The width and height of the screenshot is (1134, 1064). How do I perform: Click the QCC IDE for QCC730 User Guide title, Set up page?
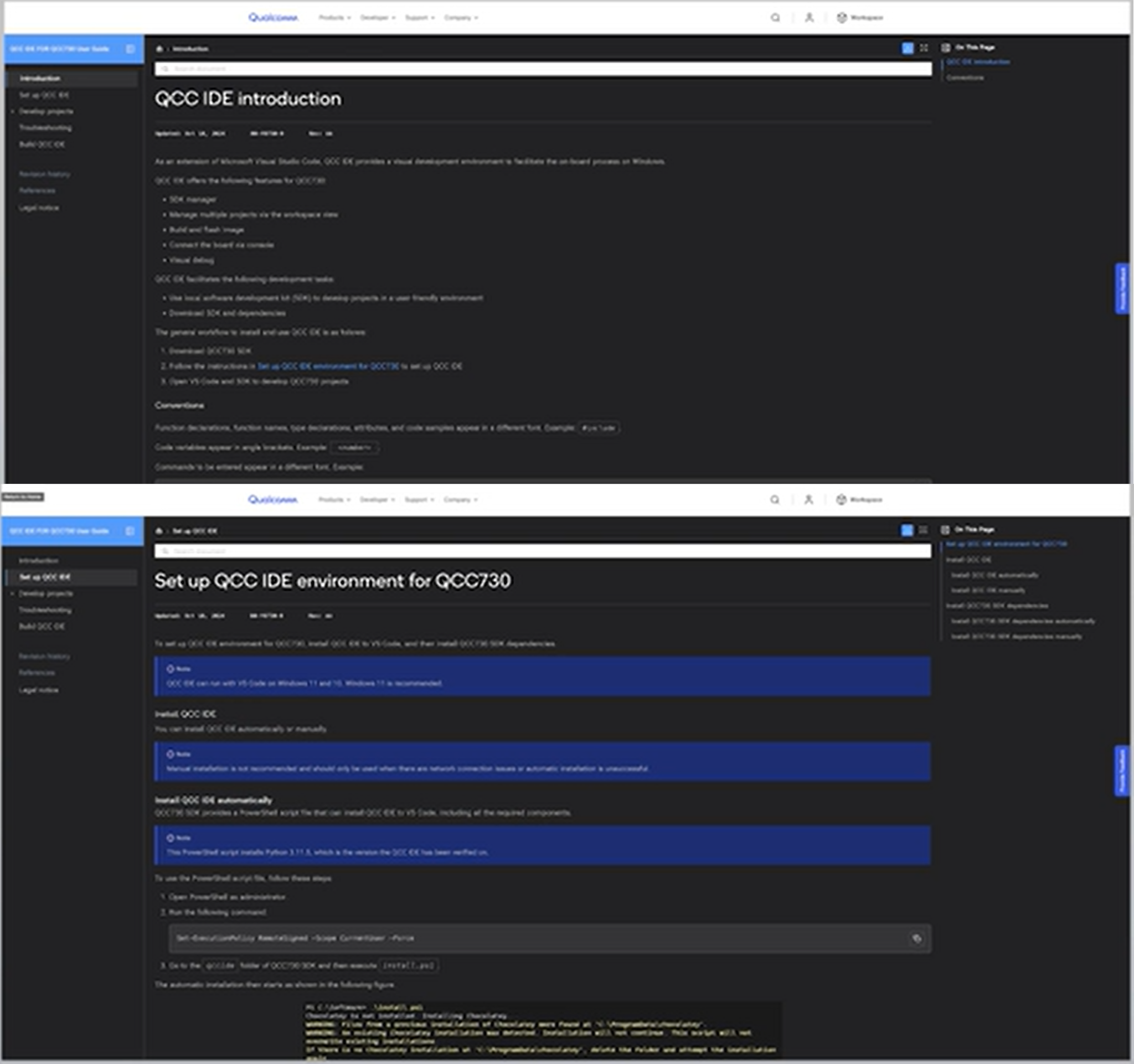59,531
